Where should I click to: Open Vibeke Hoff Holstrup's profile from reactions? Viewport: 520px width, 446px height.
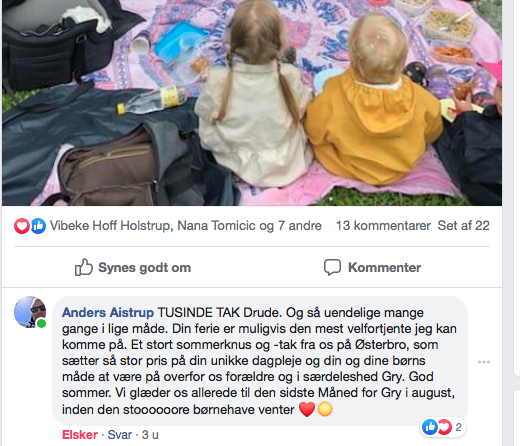pyautogui.click(x=111, y=226)
